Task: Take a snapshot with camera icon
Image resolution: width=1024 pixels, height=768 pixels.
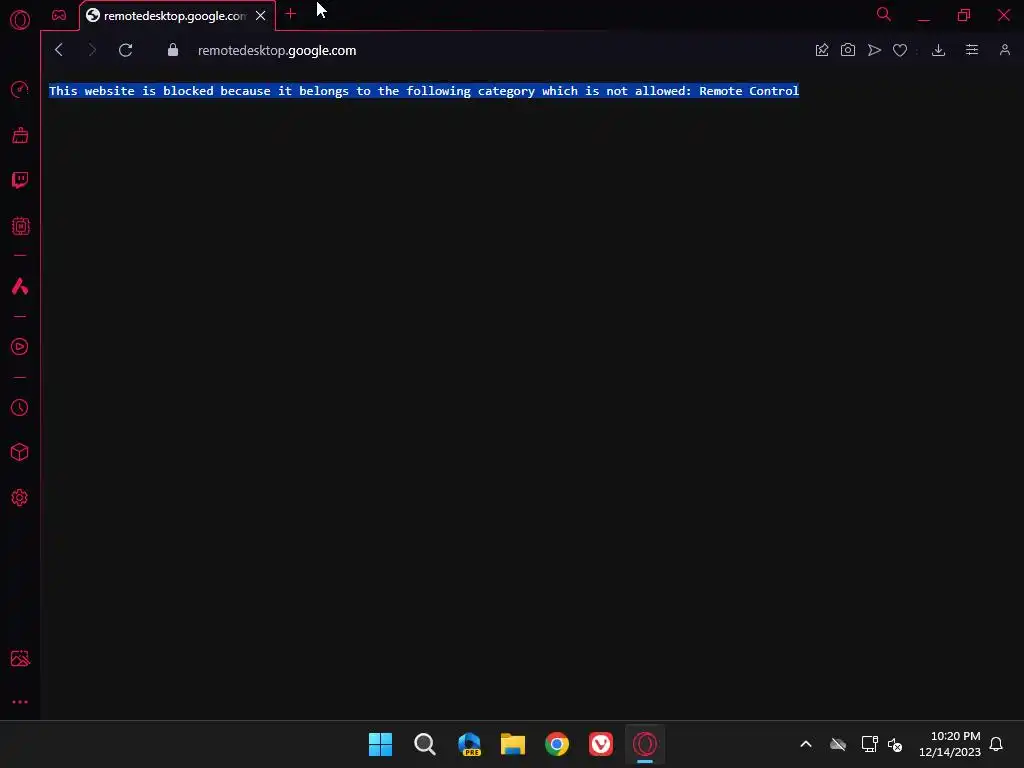Action: point(848,50)
